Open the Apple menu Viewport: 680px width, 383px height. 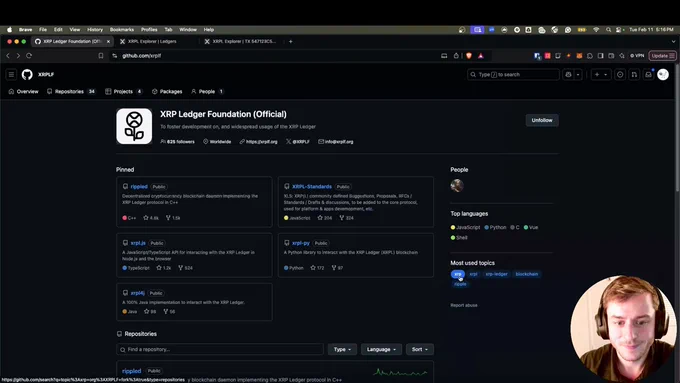[10, 29]
